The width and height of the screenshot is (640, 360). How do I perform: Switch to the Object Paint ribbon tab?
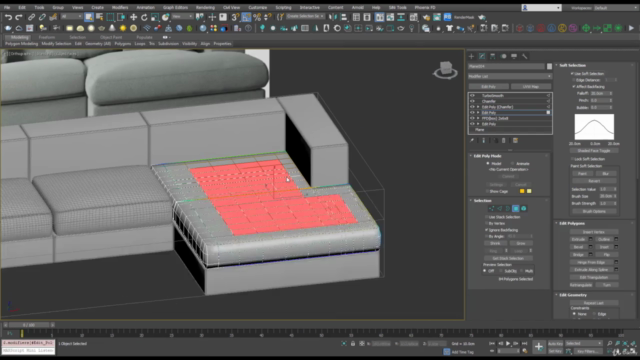(111, 37)
